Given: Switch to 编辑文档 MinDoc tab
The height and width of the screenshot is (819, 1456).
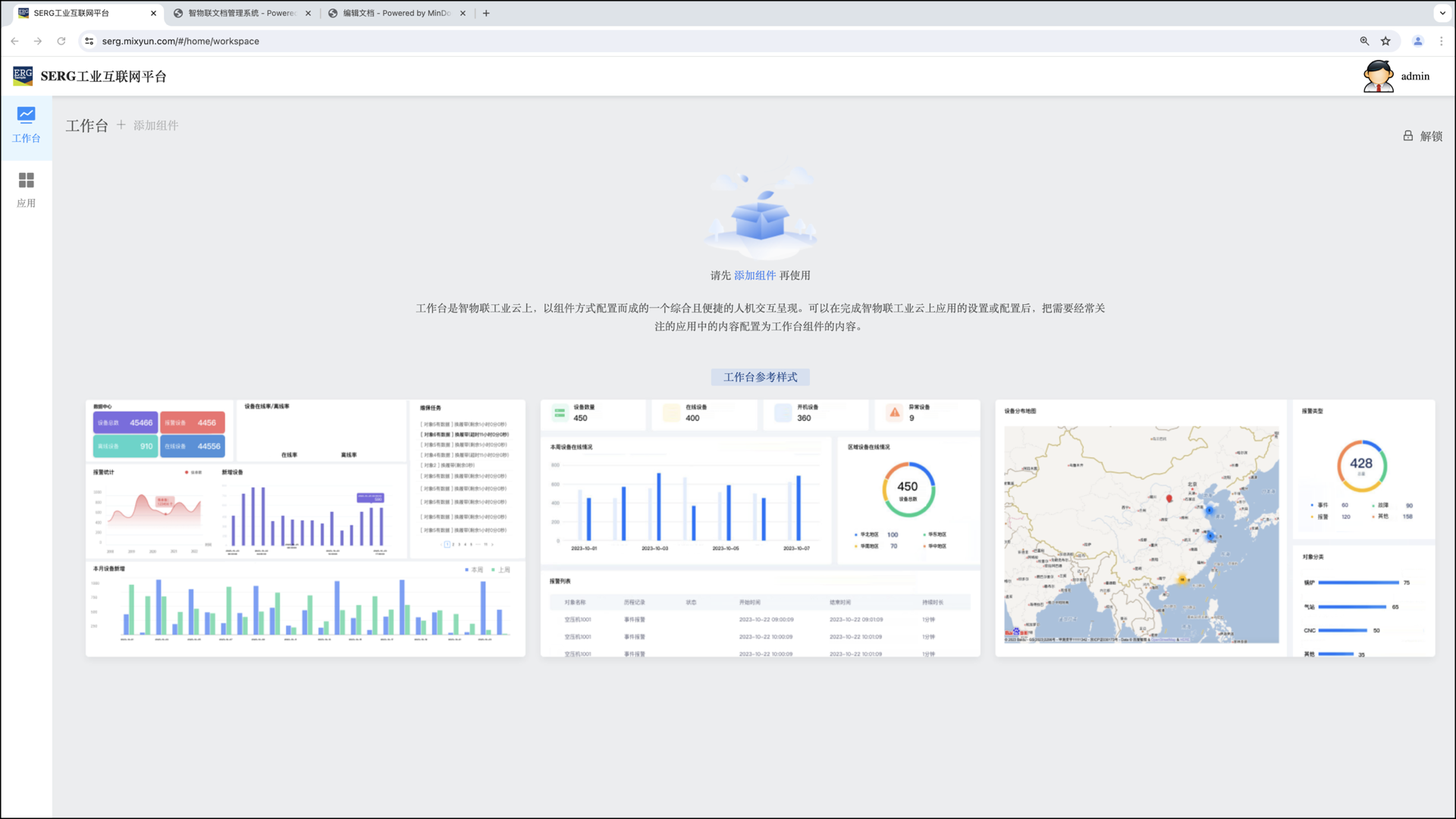Looking at the screenshot, I should click(396, 13).
